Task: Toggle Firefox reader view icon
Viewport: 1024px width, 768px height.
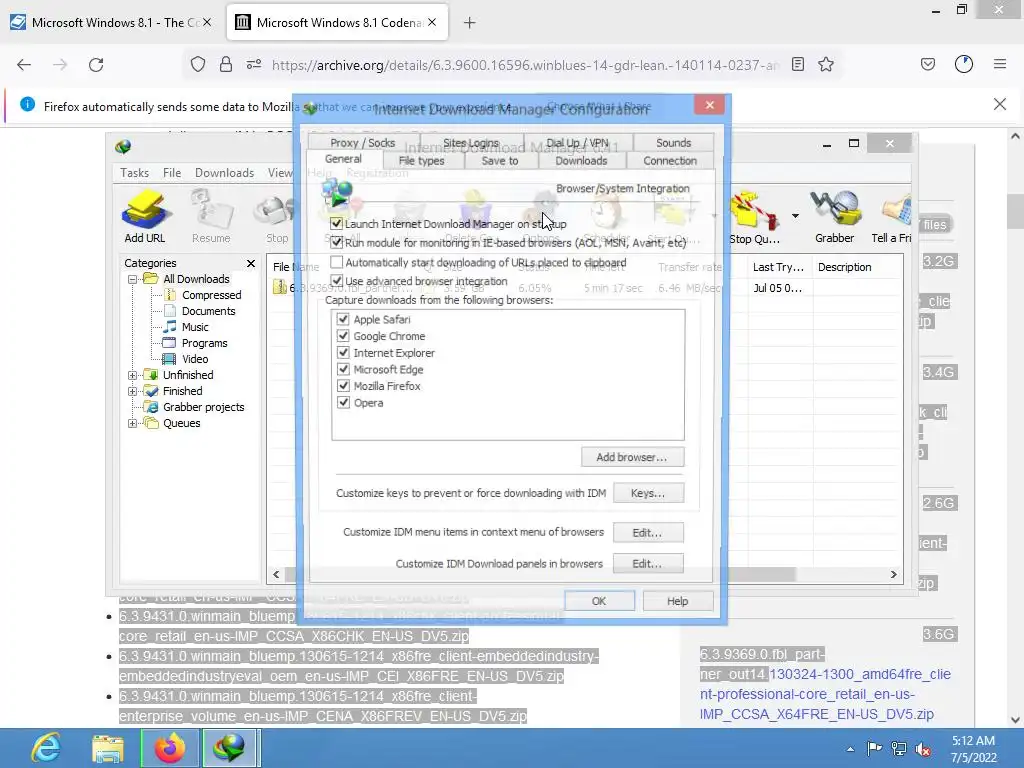Action: [x=797, y=64]
